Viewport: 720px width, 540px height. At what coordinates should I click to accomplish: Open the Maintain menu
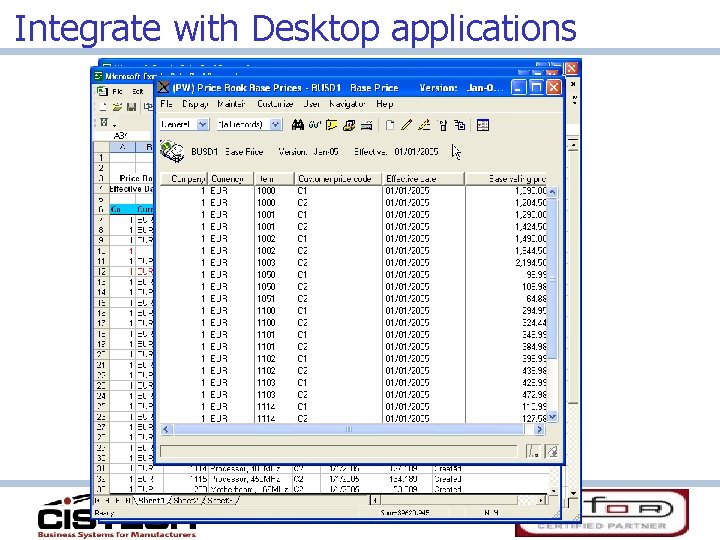pos(231,104)
